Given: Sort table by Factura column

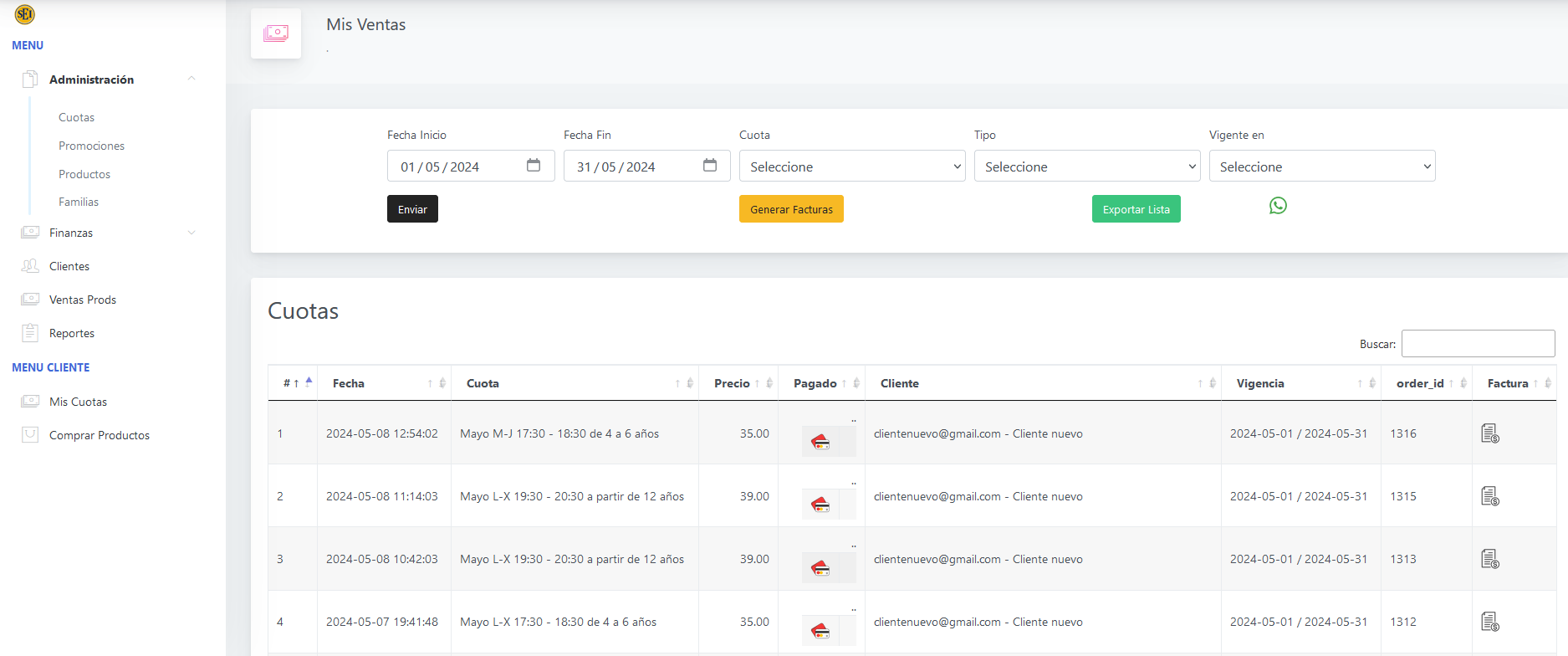Looking at the screenshot, I should click(1514, 383).
